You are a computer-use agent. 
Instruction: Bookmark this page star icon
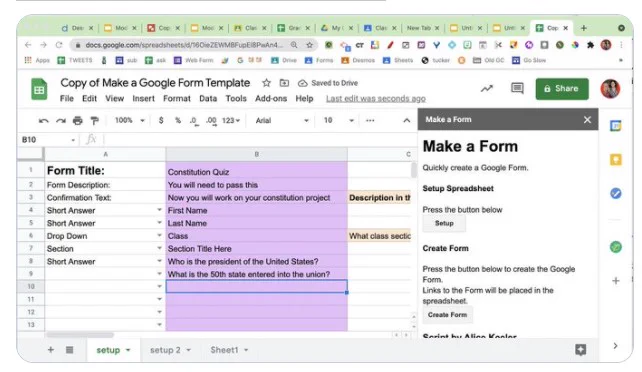tap(310, 45)
